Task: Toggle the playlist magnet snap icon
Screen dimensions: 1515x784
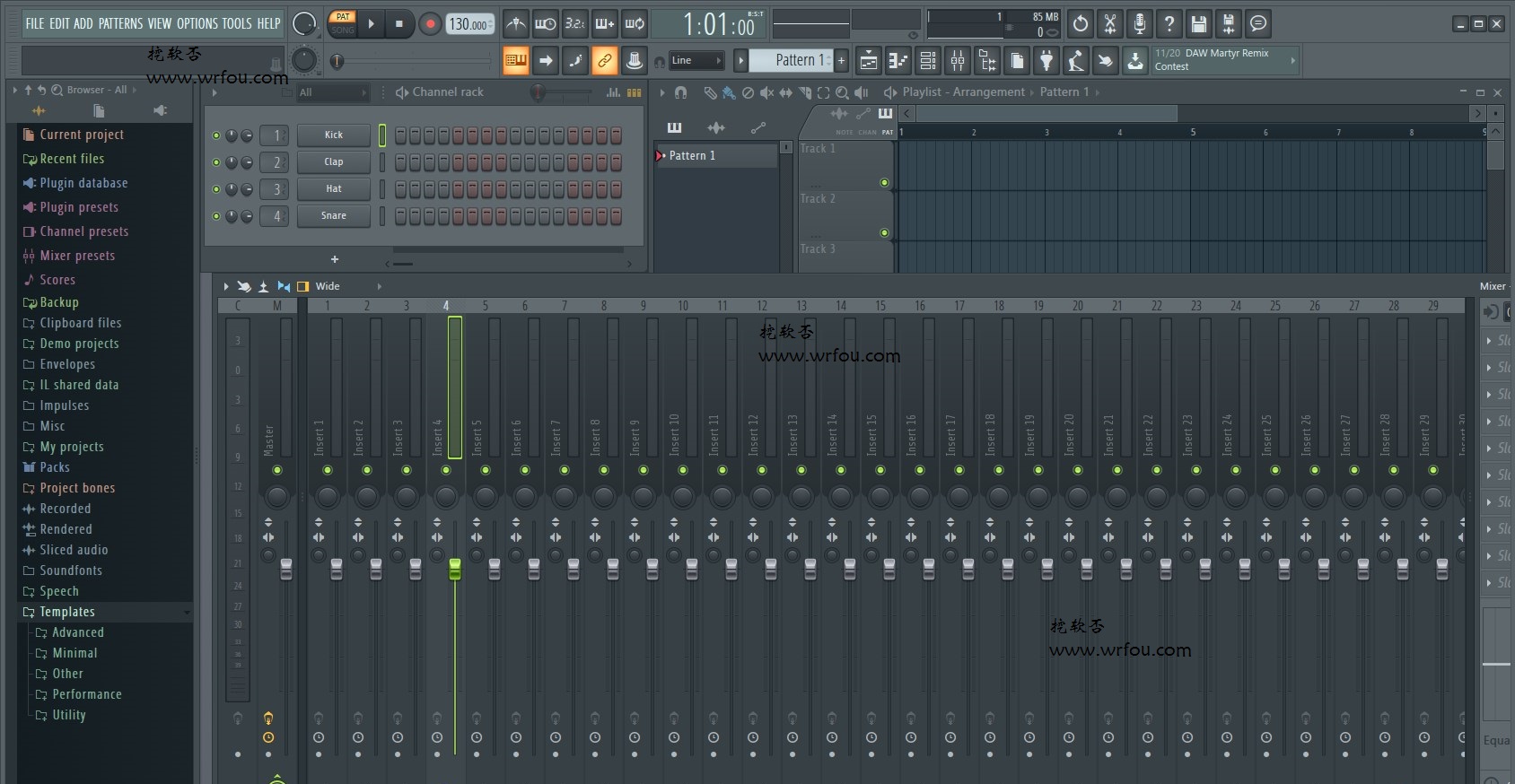Action: pyautogui.click(x=680, y=92)
